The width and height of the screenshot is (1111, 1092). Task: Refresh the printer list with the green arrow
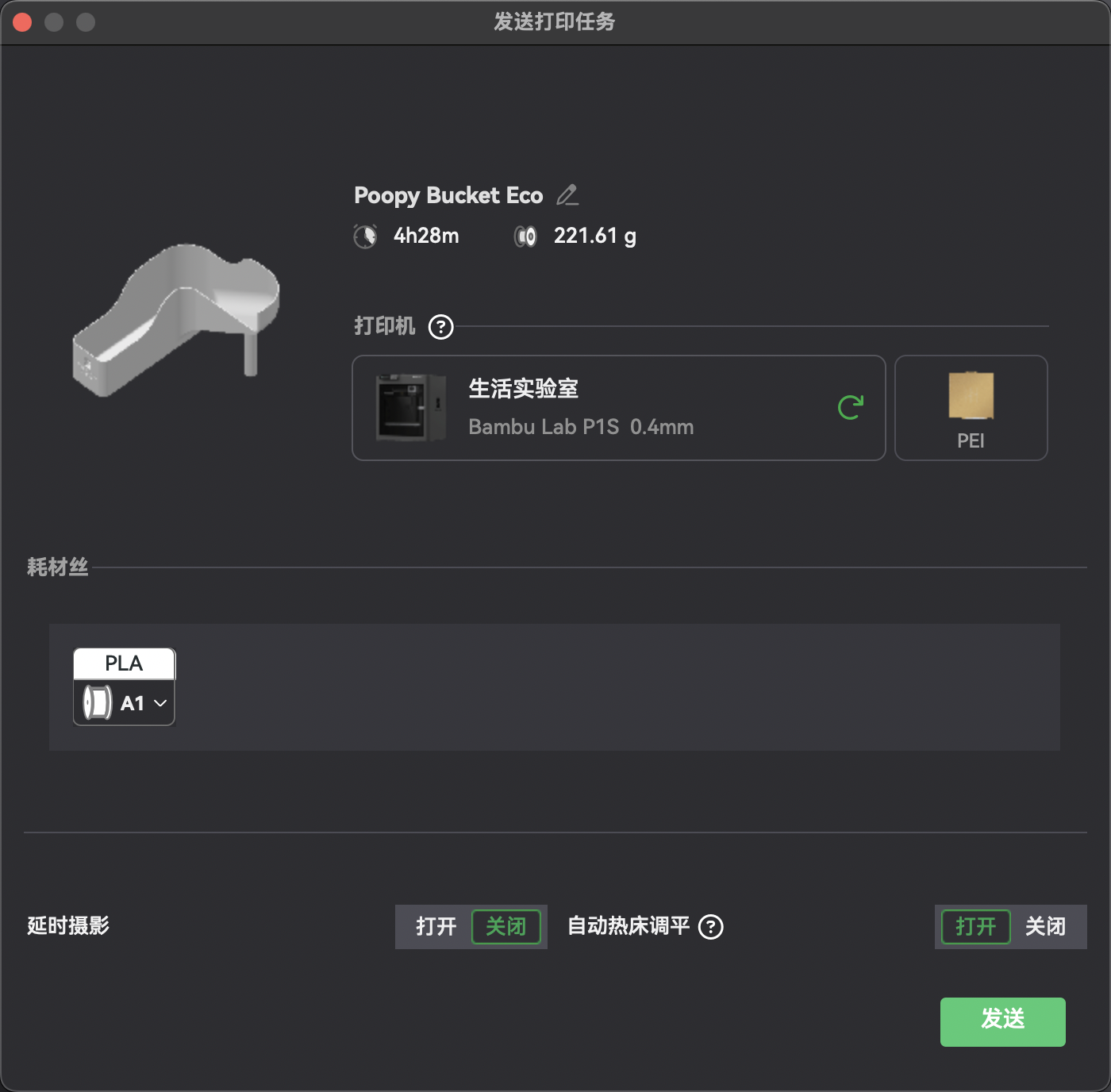coord(851,407)
